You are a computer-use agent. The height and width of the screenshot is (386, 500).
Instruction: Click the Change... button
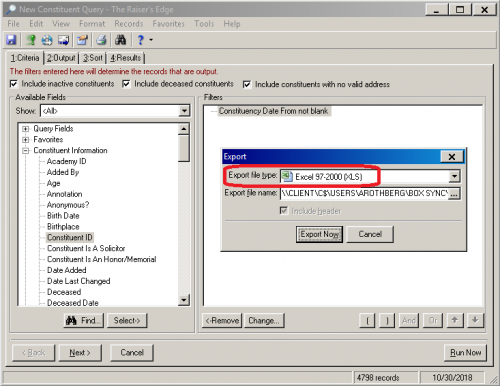pyautogui.click(x=264, y=320)
